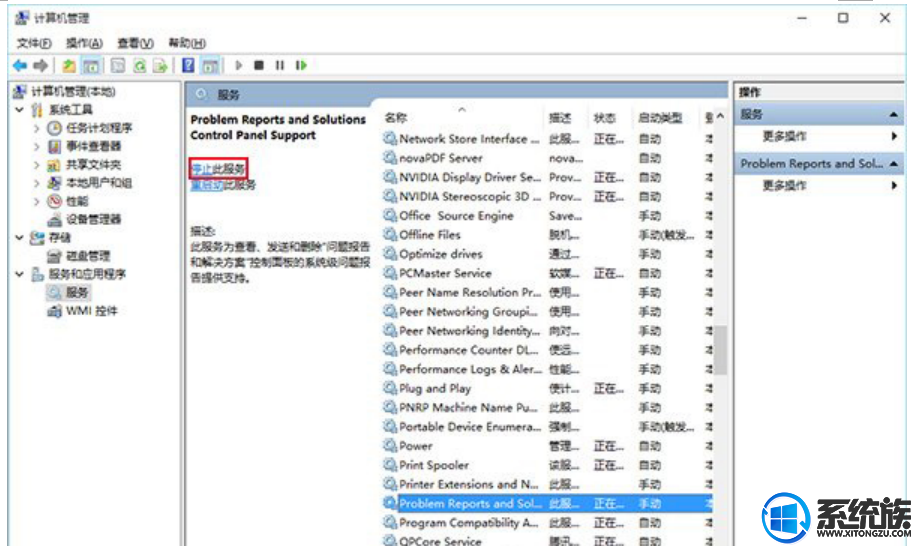911x546 pixels.
Task: Select Peer Networking Identity service row
Action: coord(547,331)
